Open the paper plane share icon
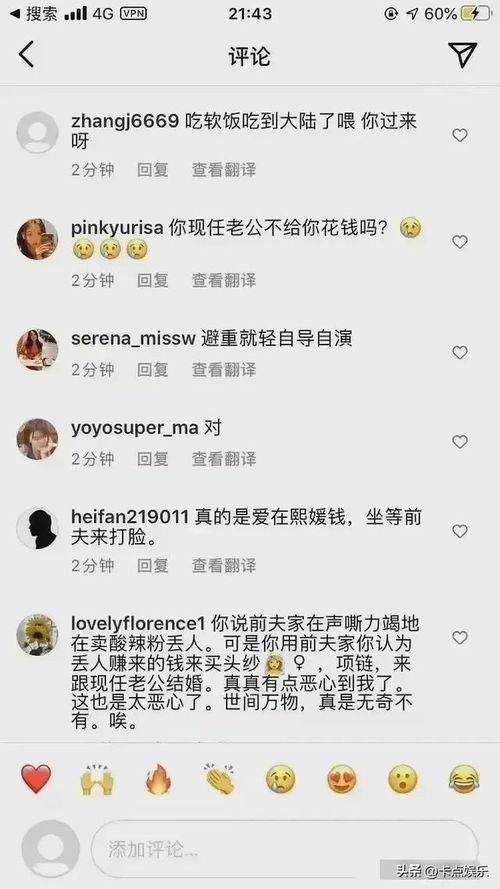Screen dimensions: 500x889 462,54
